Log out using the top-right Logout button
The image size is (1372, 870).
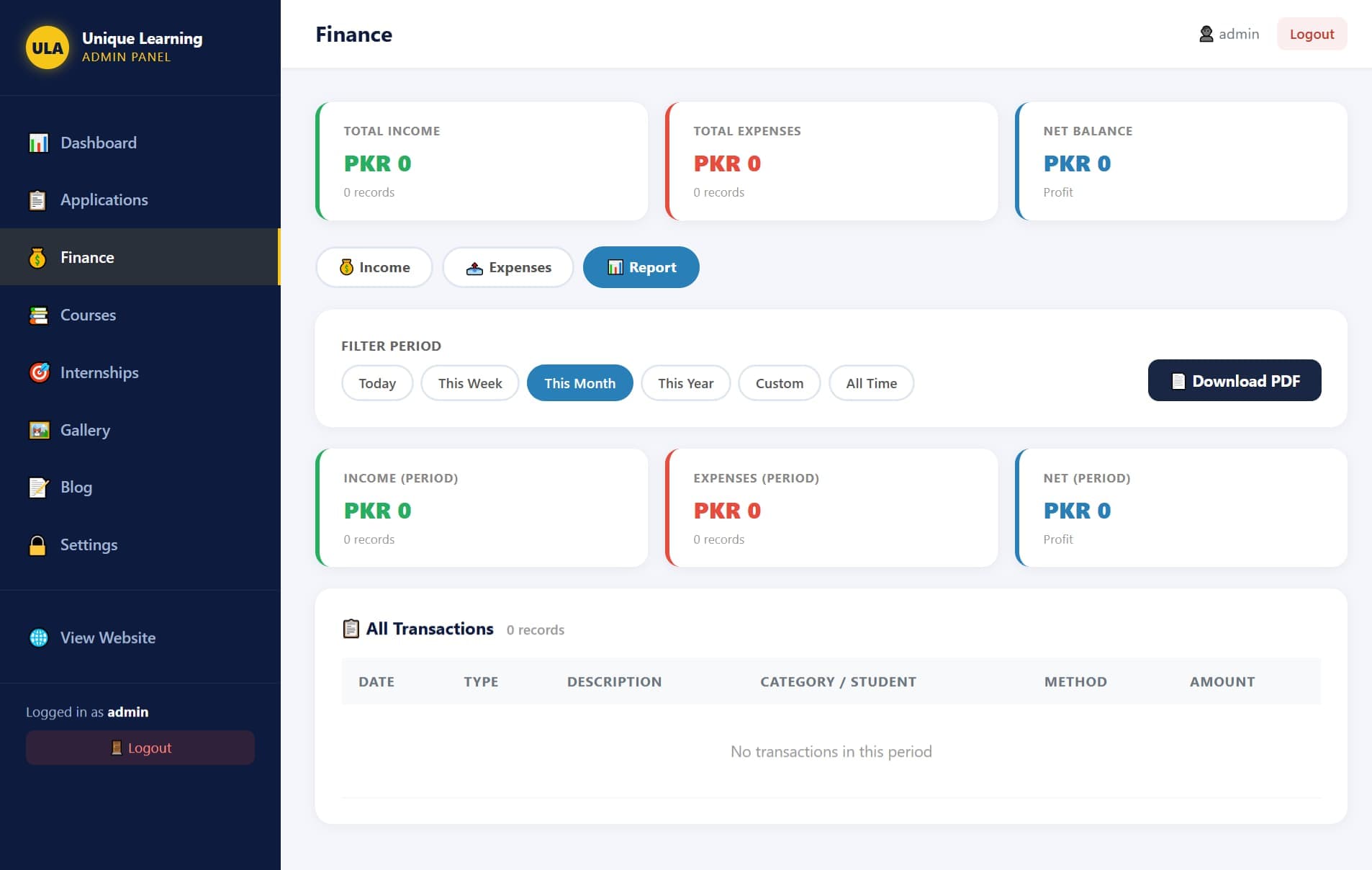coord(1312,34)
